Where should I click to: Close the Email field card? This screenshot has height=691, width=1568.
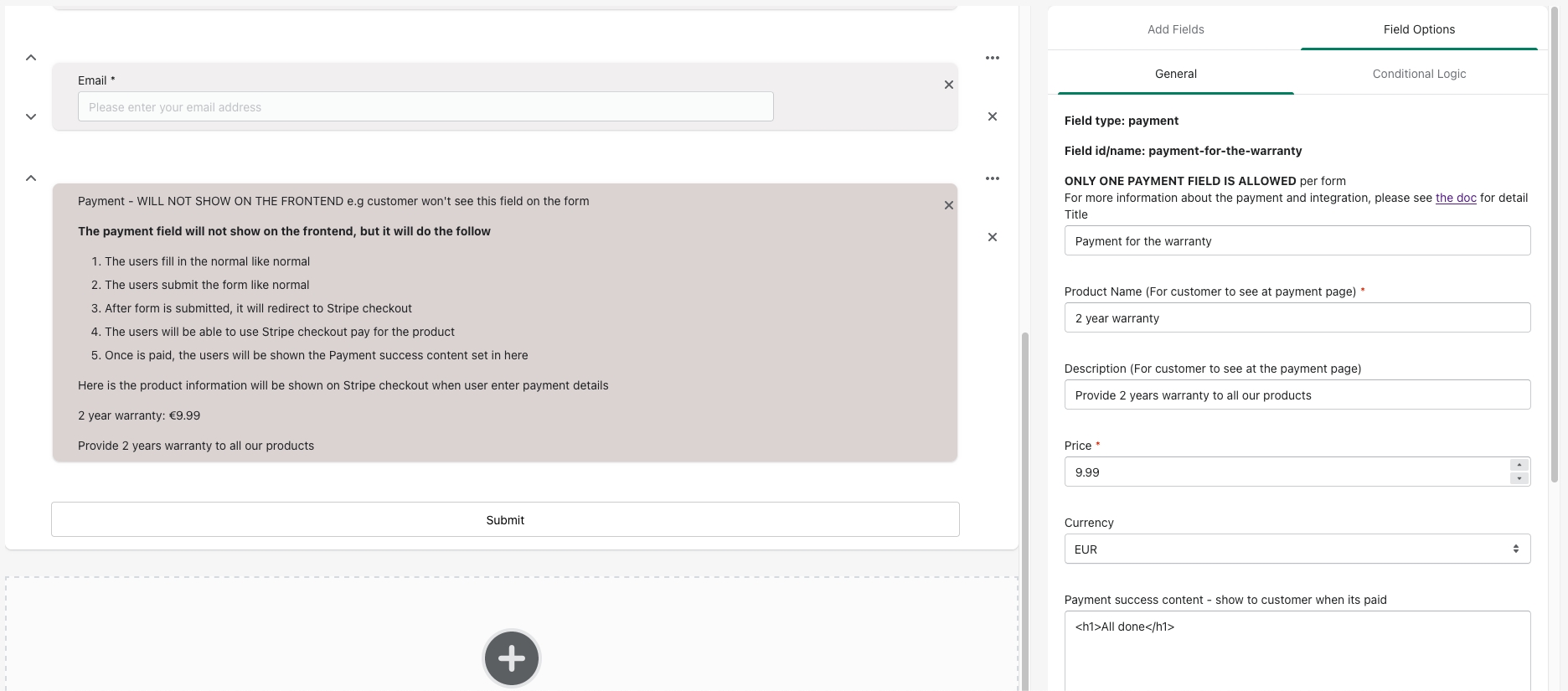(949, 85)
